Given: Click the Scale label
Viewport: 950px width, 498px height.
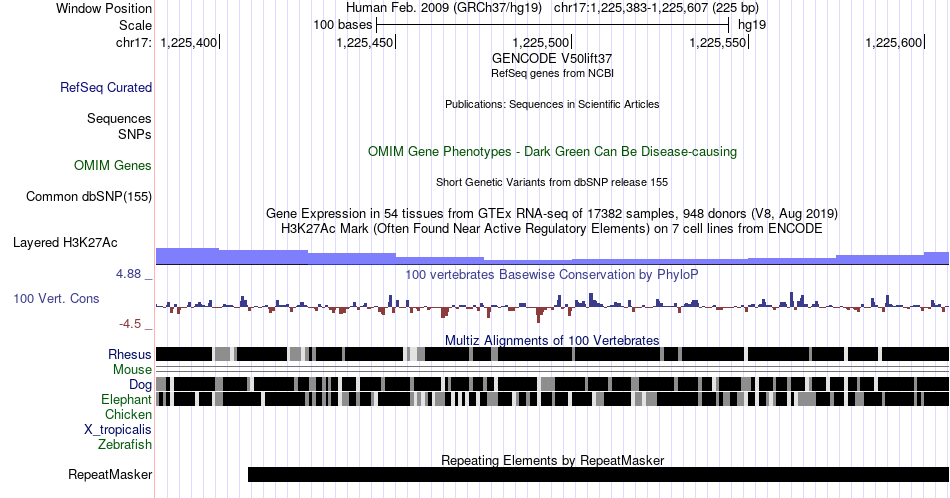Looking at the screenshot, I should click(135, 25).
